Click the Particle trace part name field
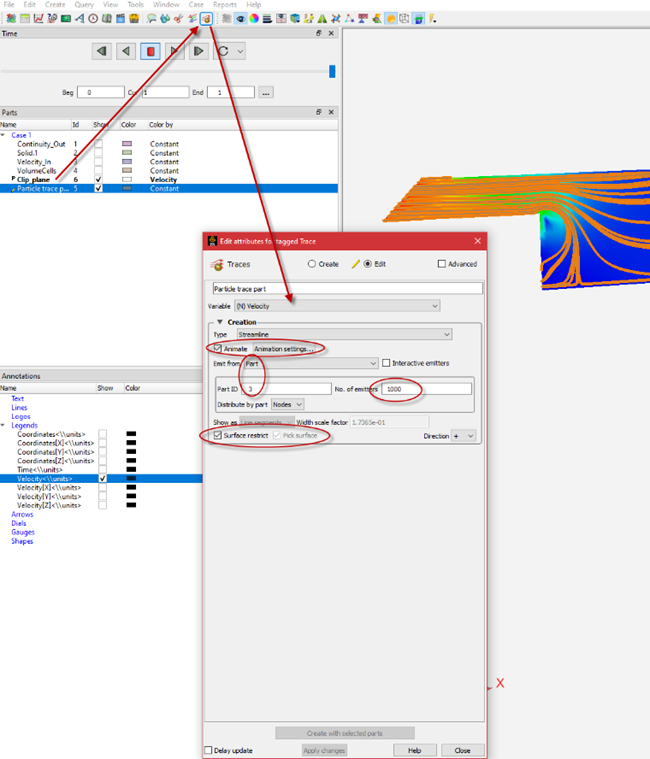 click(348, 288)
